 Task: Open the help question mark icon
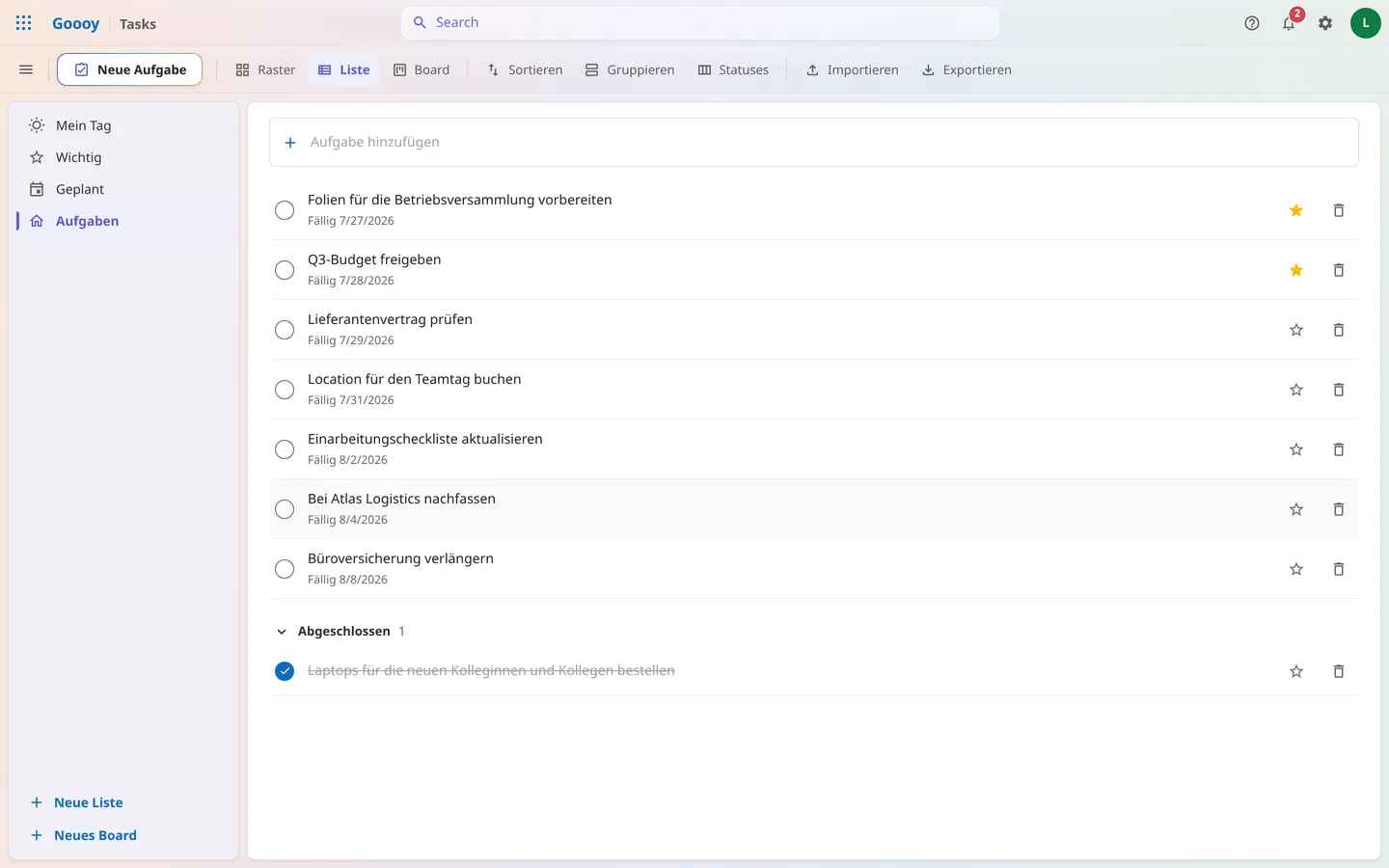(1252, 23)
